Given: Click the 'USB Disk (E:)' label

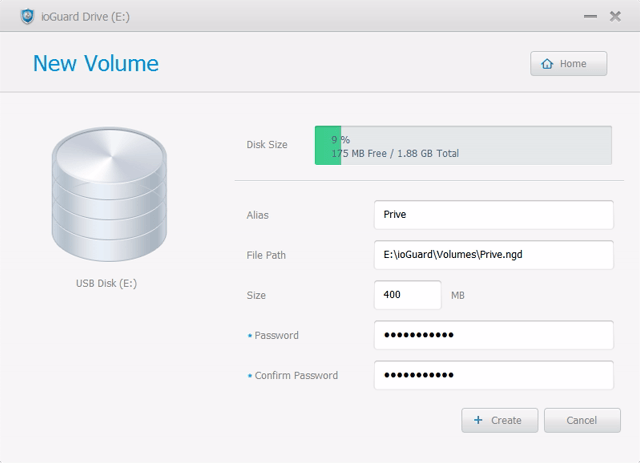Looking at the screenshot, I should 107,283.
